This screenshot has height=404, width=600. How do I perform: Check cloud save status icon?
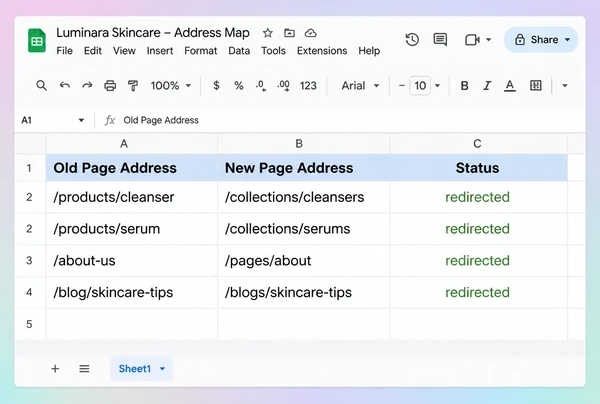pos(310,33)
